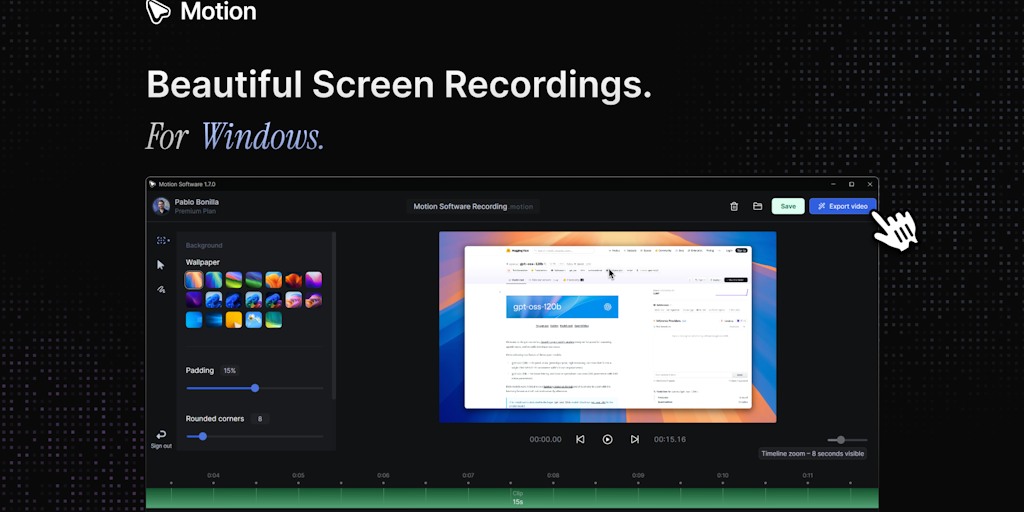1024x512 pixels.
Task: Click the recording preview canvas
Action: point(607,327)
